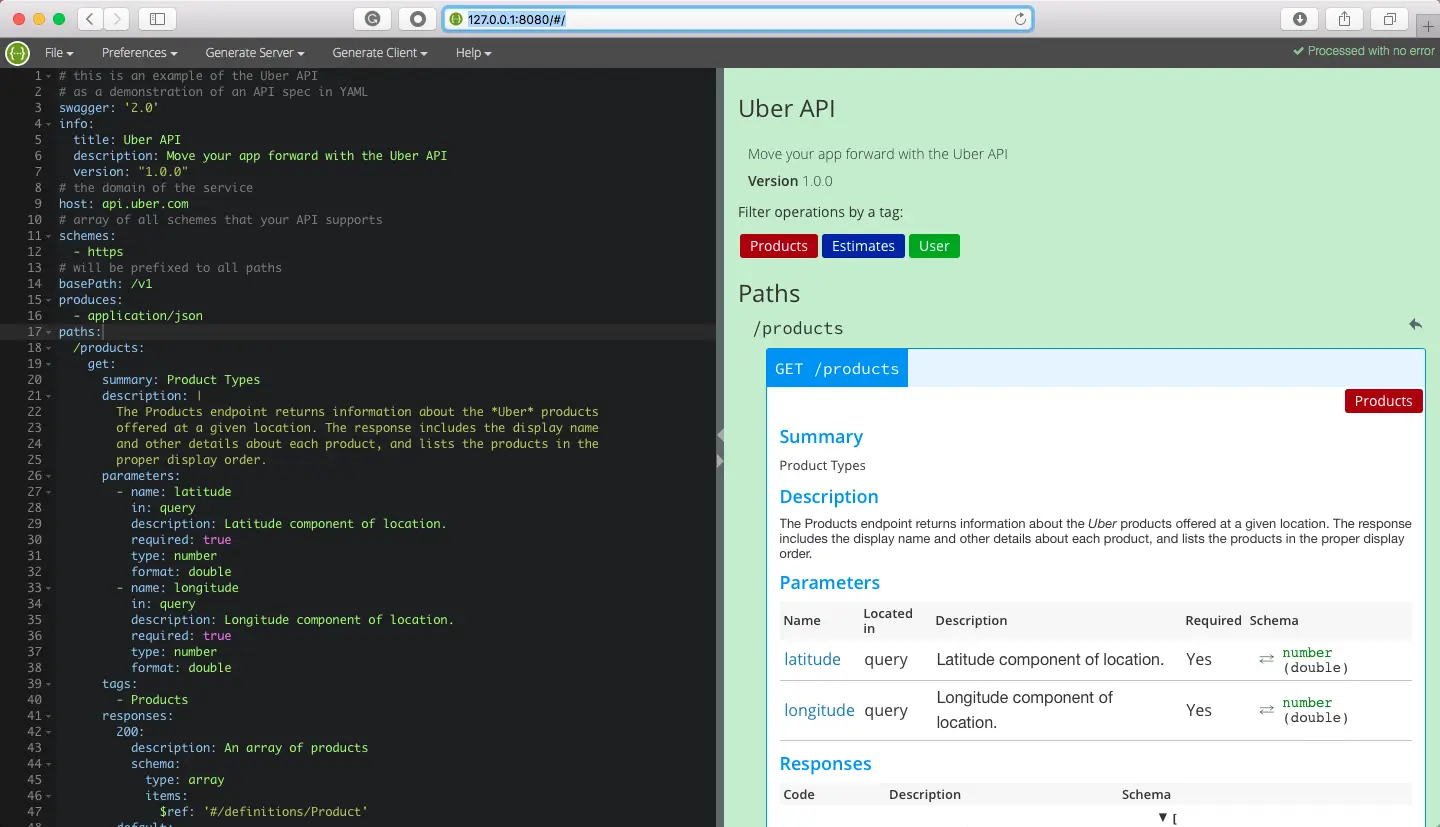Fold the /products block at line 18
Screen dimensions: 1440x827
tap(50, 348)
